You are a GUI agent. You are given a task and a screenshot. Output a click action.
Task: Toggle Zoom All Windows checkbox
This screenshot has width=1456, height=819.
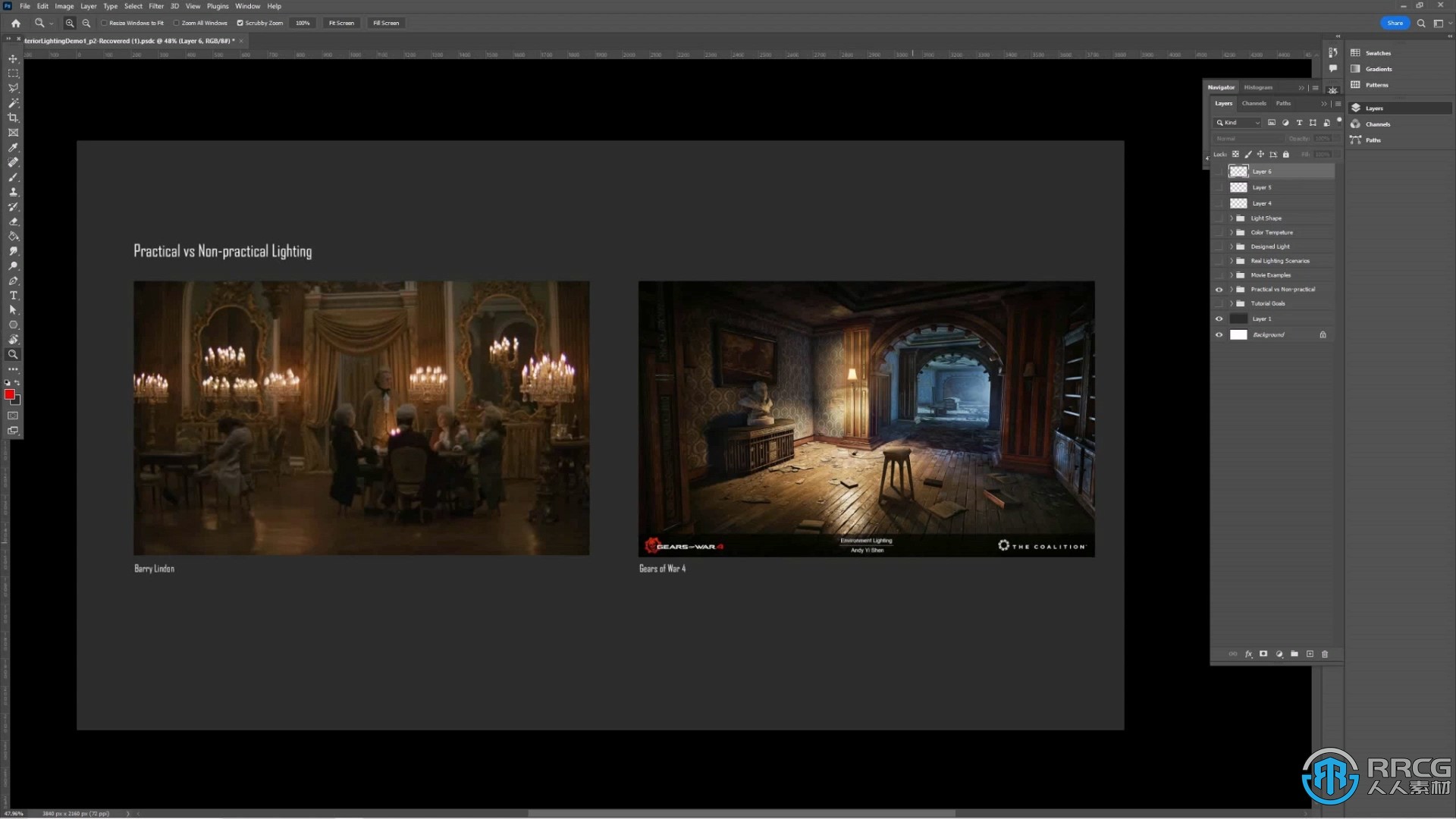click(177, 23)
